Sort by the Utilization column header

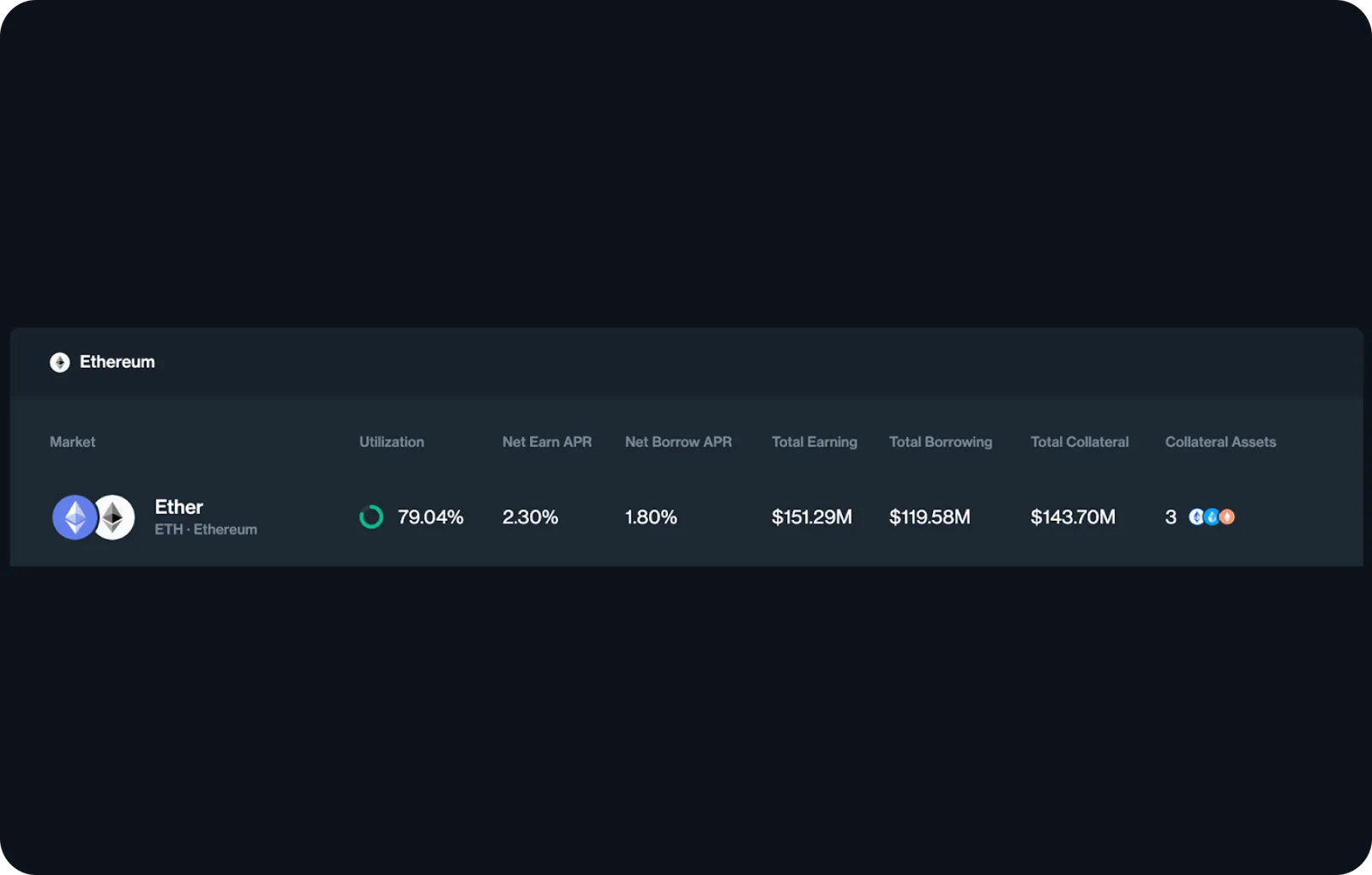click(x=392, y=442)
